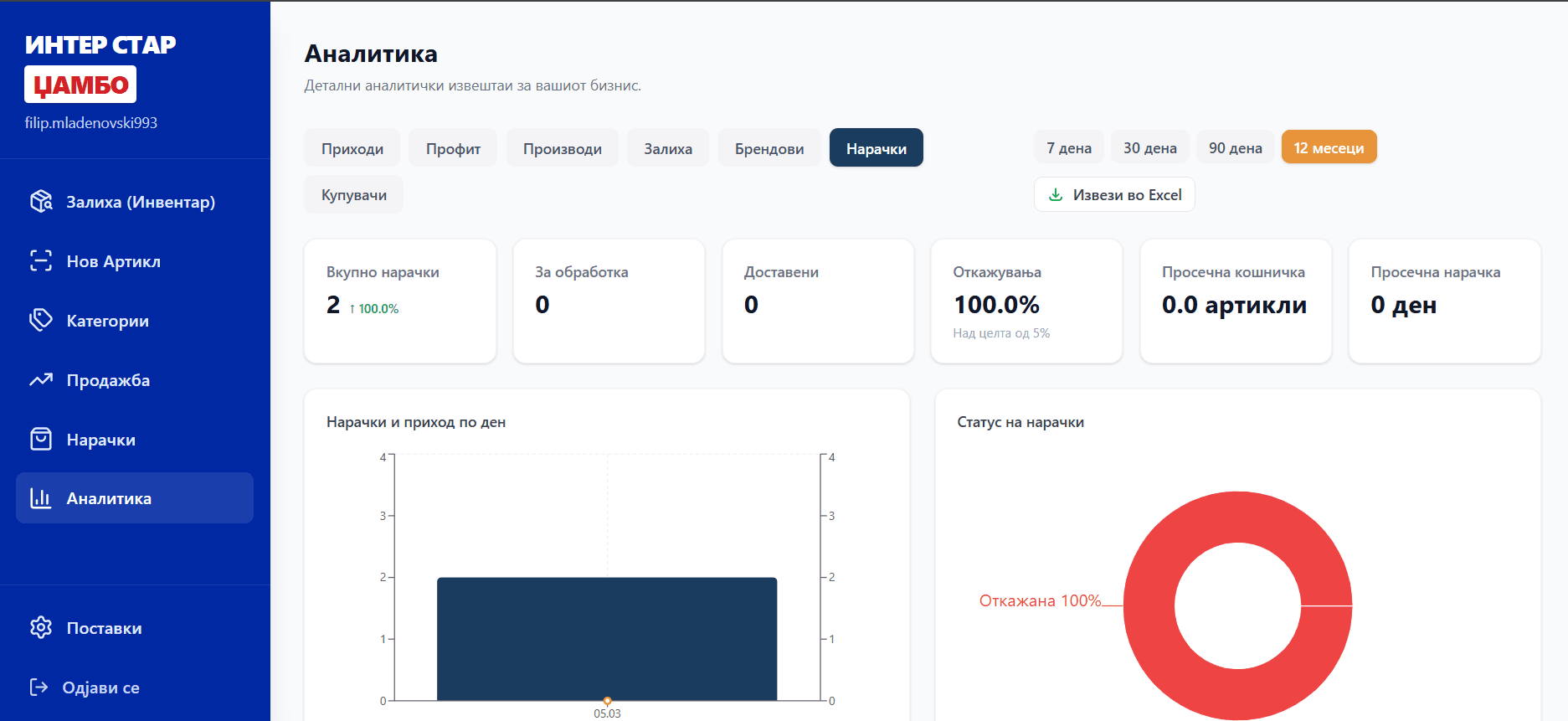Image resolution: width=1568 pixels, height=721 pixels.
Task: Select the Нарачки analytics tab
Action: (877, 148)
